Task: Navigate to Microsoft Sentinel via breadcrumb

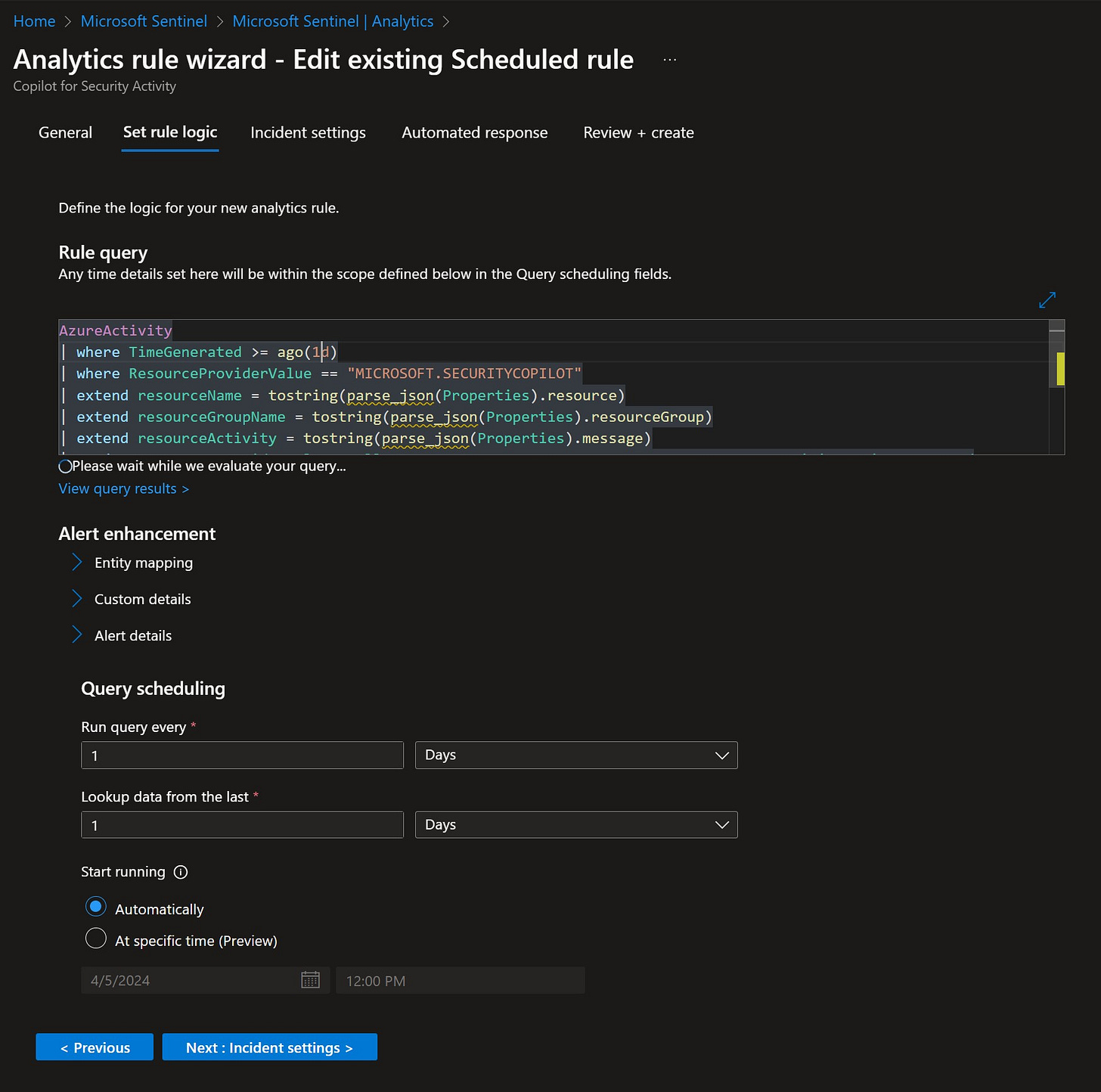Action: (144, 20)
